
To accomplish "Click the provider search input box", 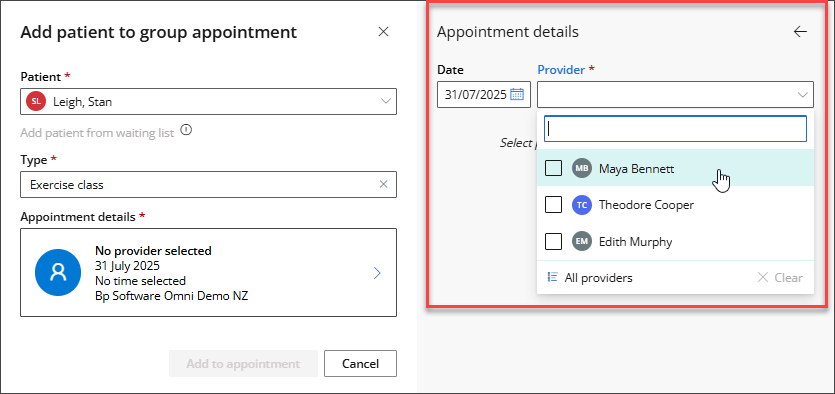I will tap(675, 129).
